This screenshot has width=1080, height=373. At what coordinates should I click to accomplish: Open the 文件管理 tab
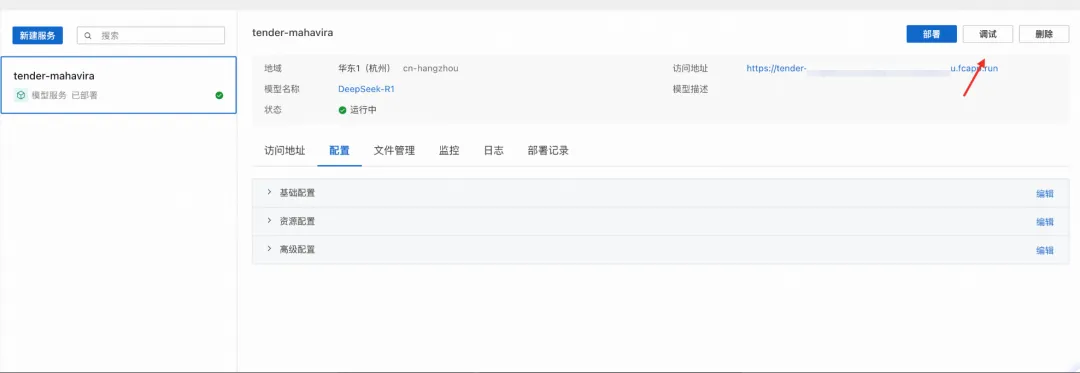pos(394,151)
